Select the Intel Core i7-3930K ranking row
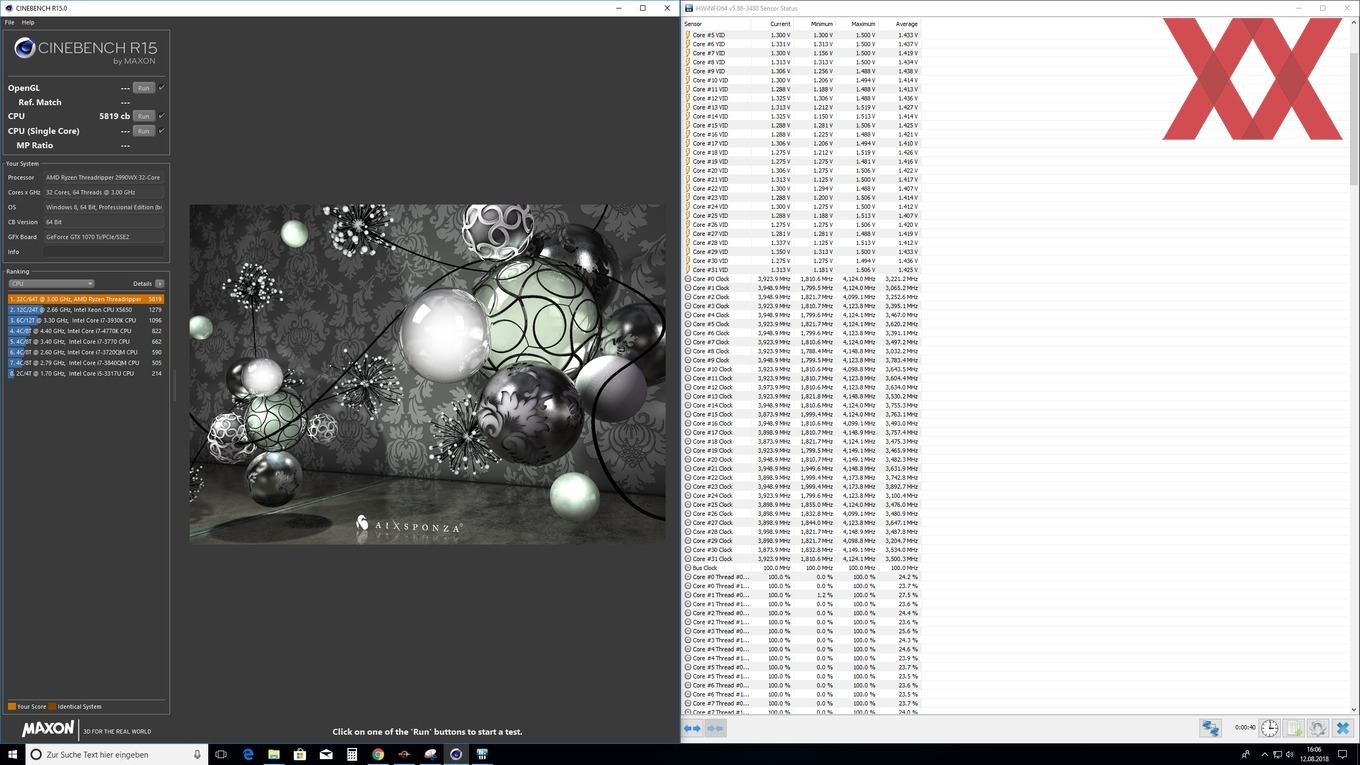 pos(85,320)
